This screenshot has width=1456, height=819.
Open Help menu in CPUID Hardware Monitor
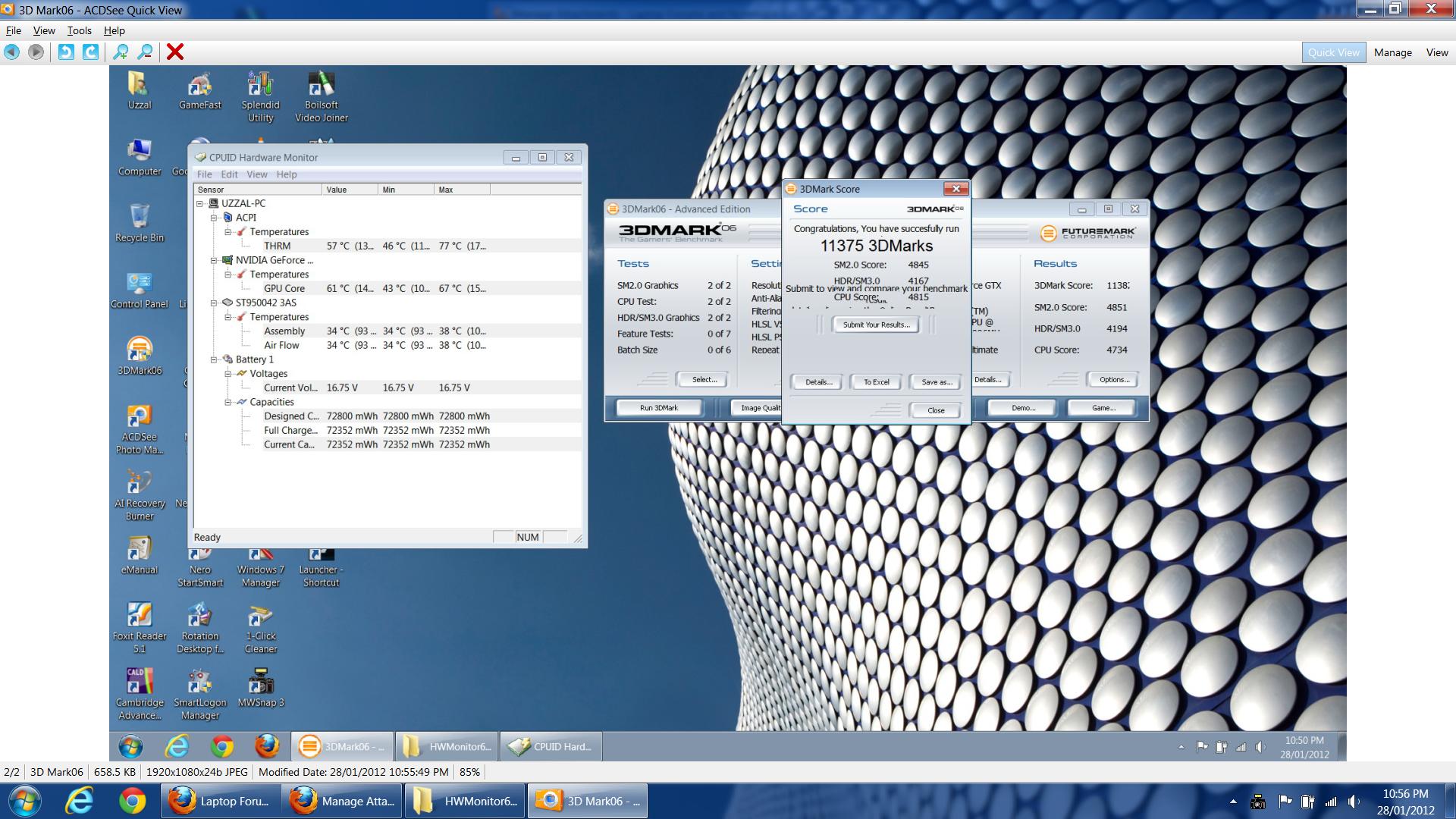click(287, 174)
